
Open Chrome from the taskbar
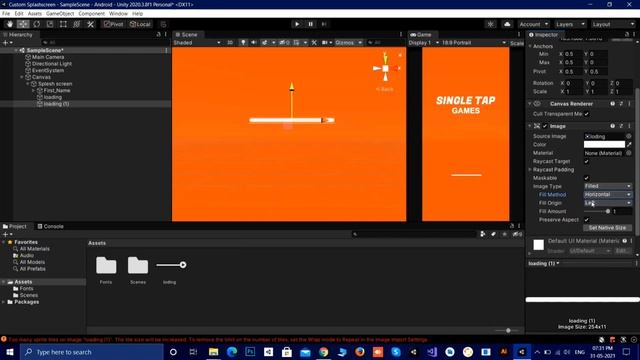(323, 352)
